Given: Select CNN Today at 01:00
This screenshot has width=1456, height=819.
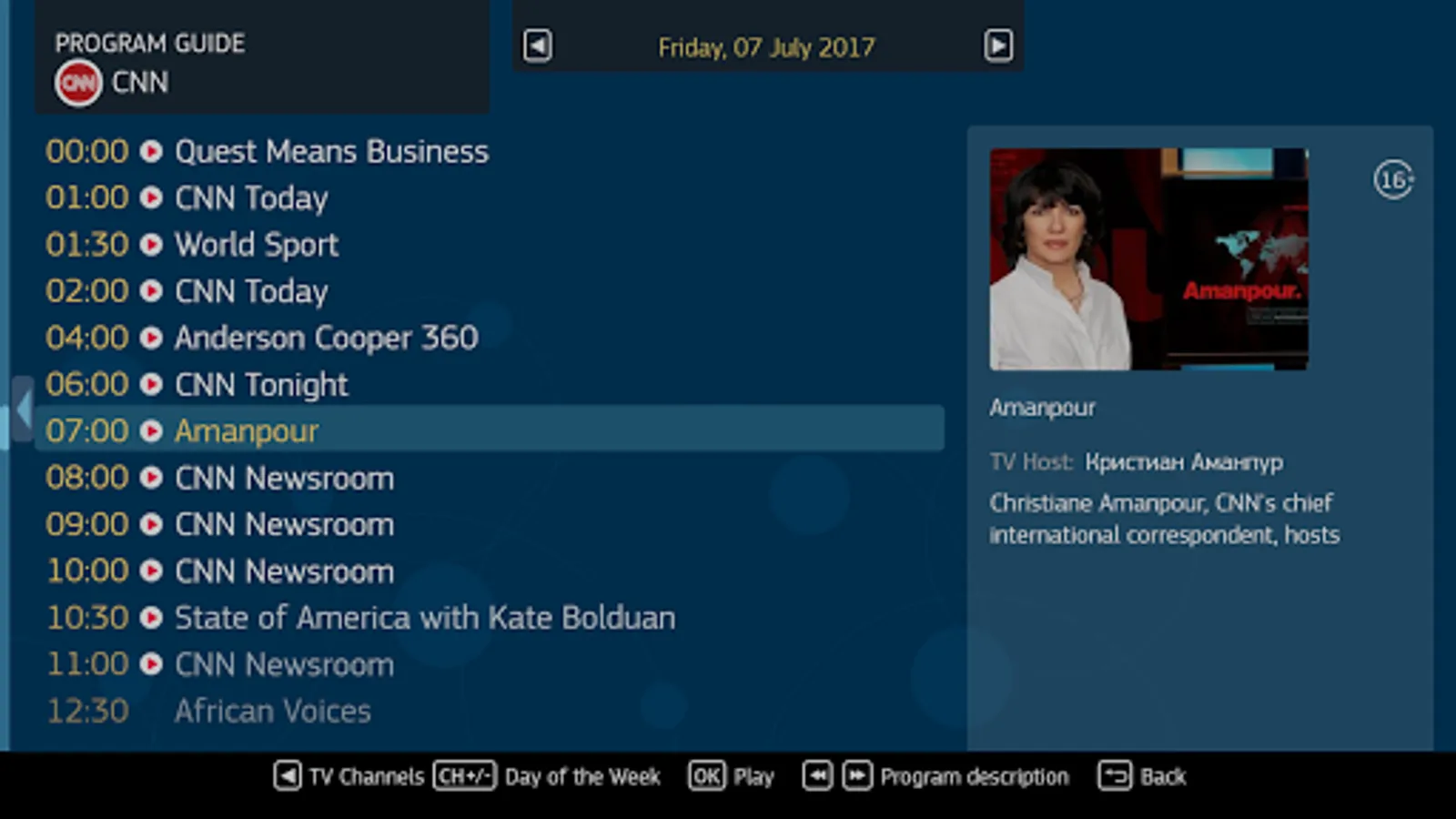Looking at the screenshot, I should coord(490,197).
